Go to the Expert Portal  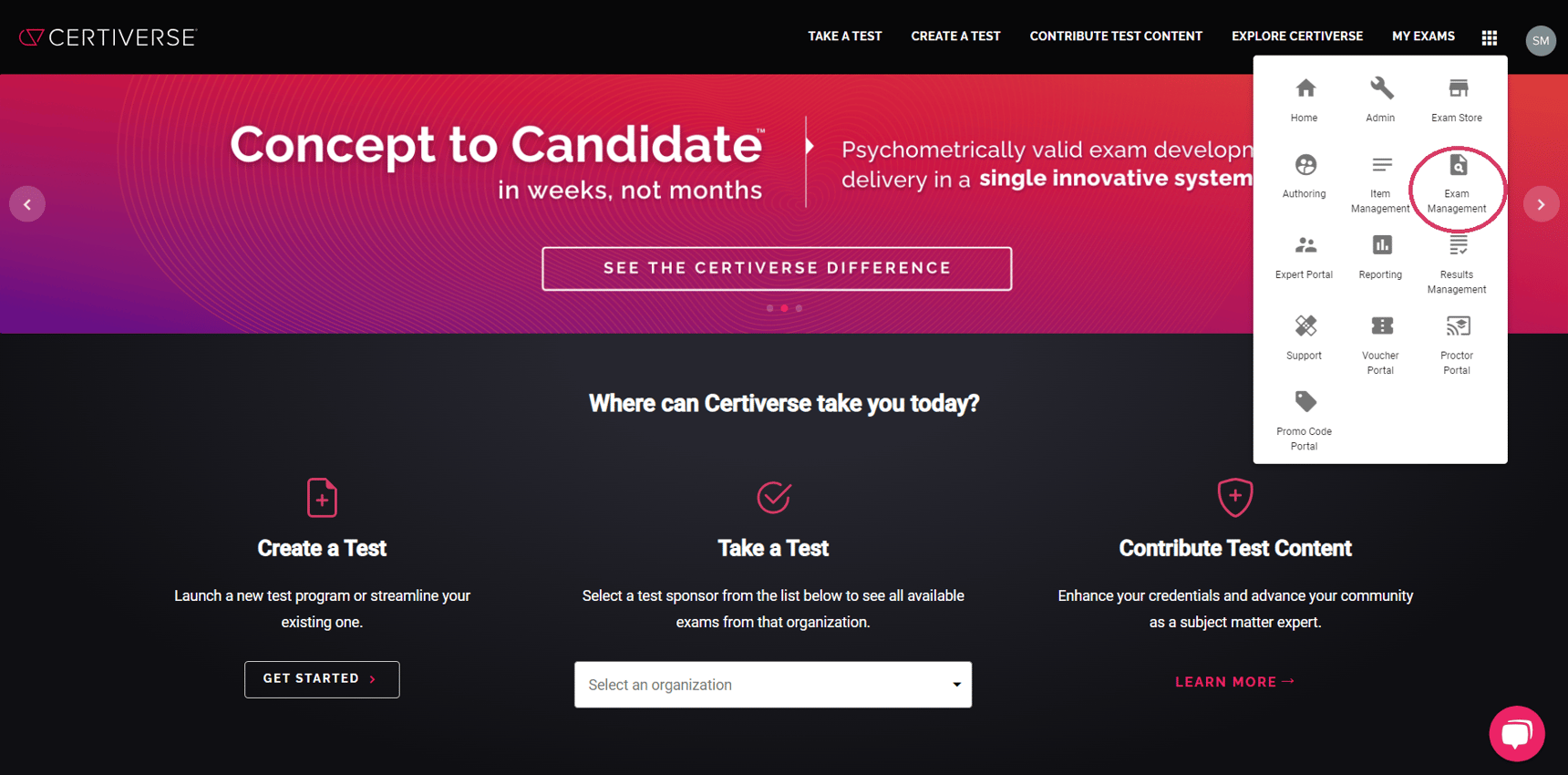click(1305, 246)
